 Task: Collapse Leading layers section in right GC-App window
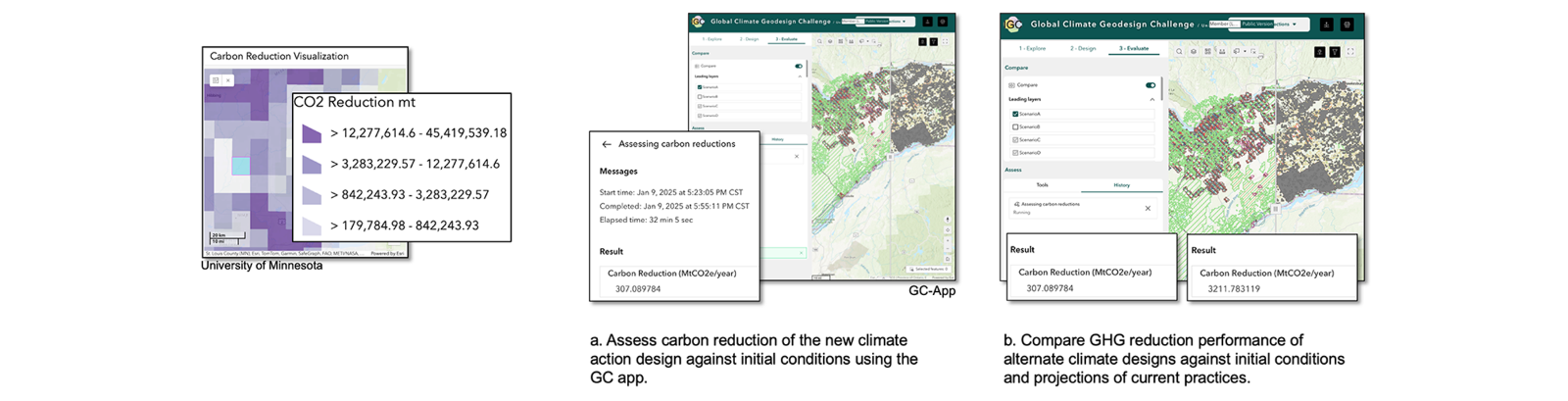[x=1151, y=99]
